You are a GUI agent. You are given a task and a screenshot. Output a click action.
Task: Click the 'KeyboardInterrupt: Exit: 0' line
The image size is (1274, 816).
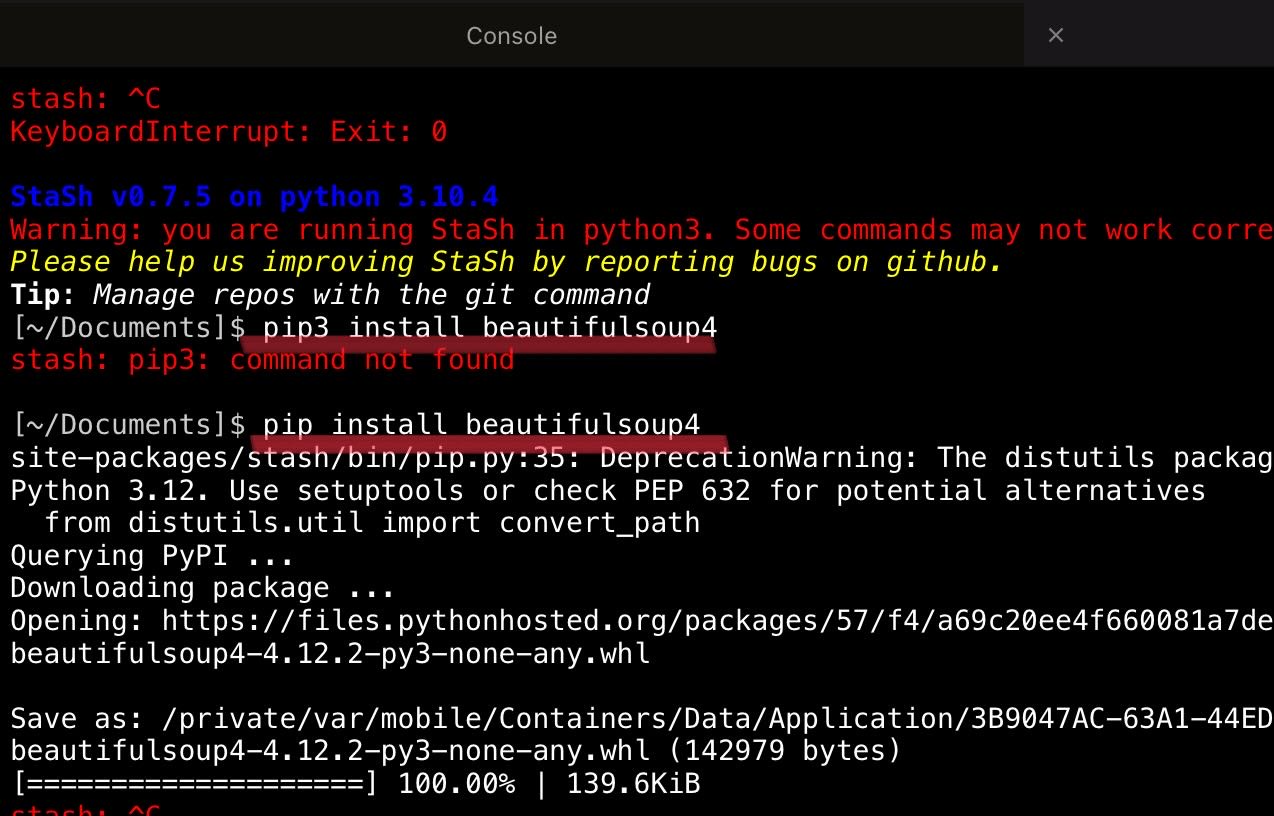tap(229, 131)
